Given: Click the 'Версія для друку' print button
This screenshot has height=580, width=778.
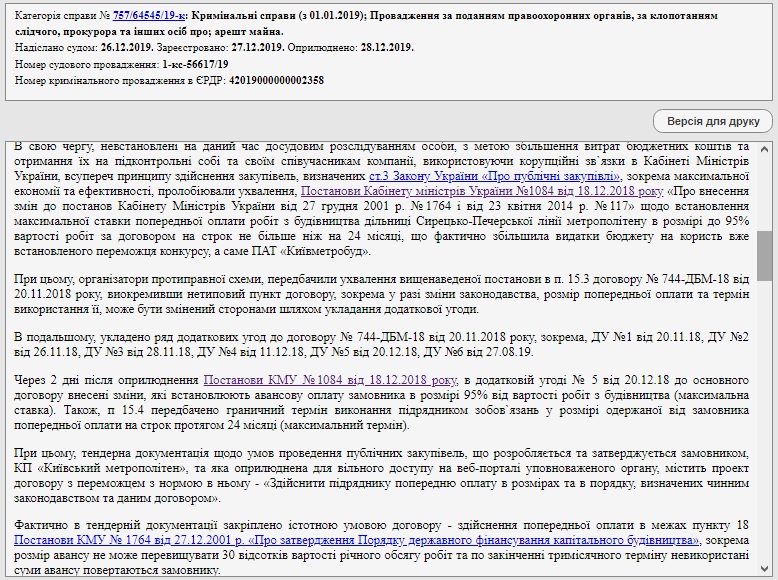Looking at the screenshot, I should [713, 121].
